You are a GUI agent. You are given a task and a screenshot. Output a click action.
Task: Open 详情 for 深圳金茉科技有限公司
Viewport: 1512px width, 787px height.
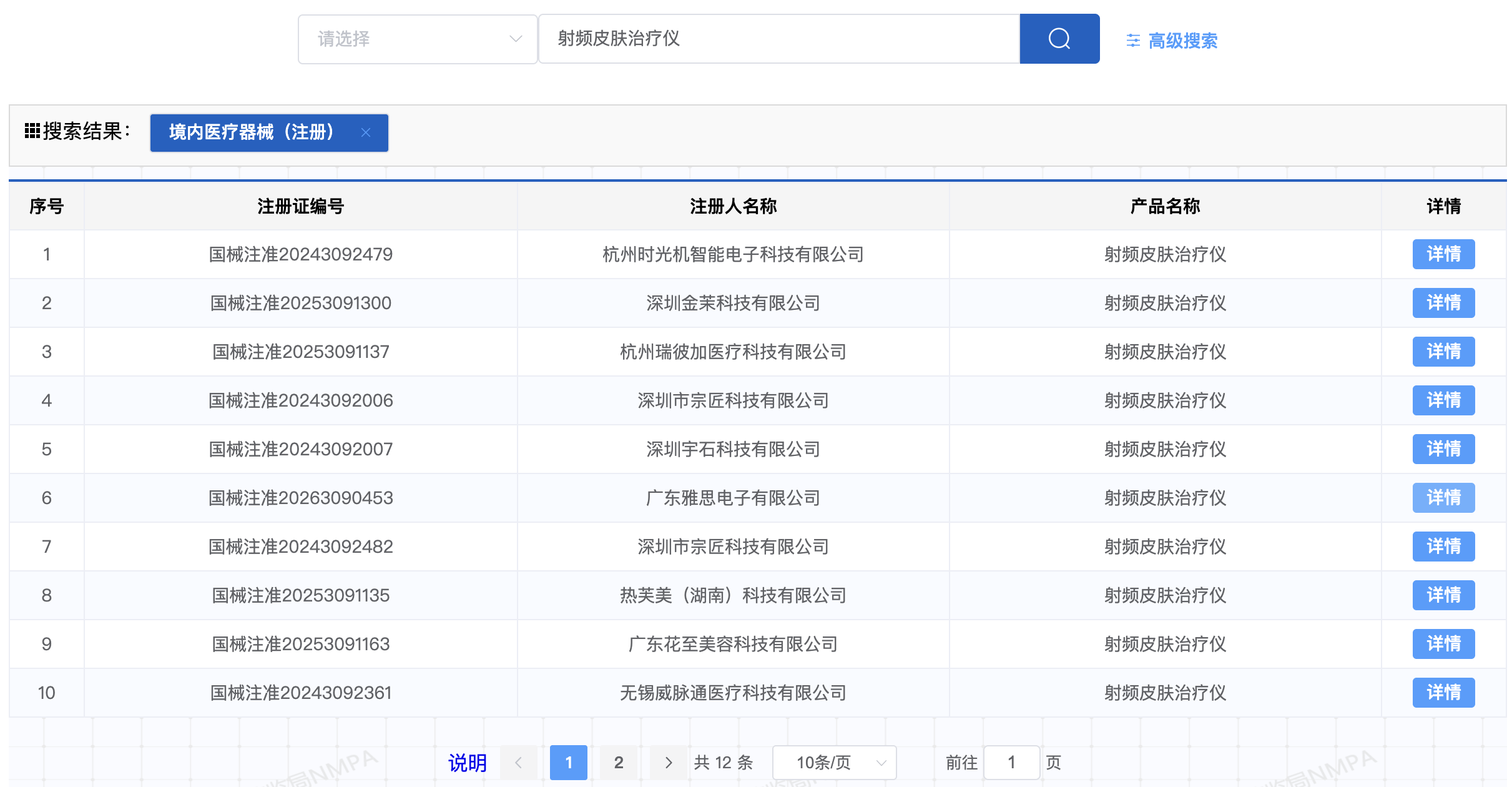click(1443, 303)
